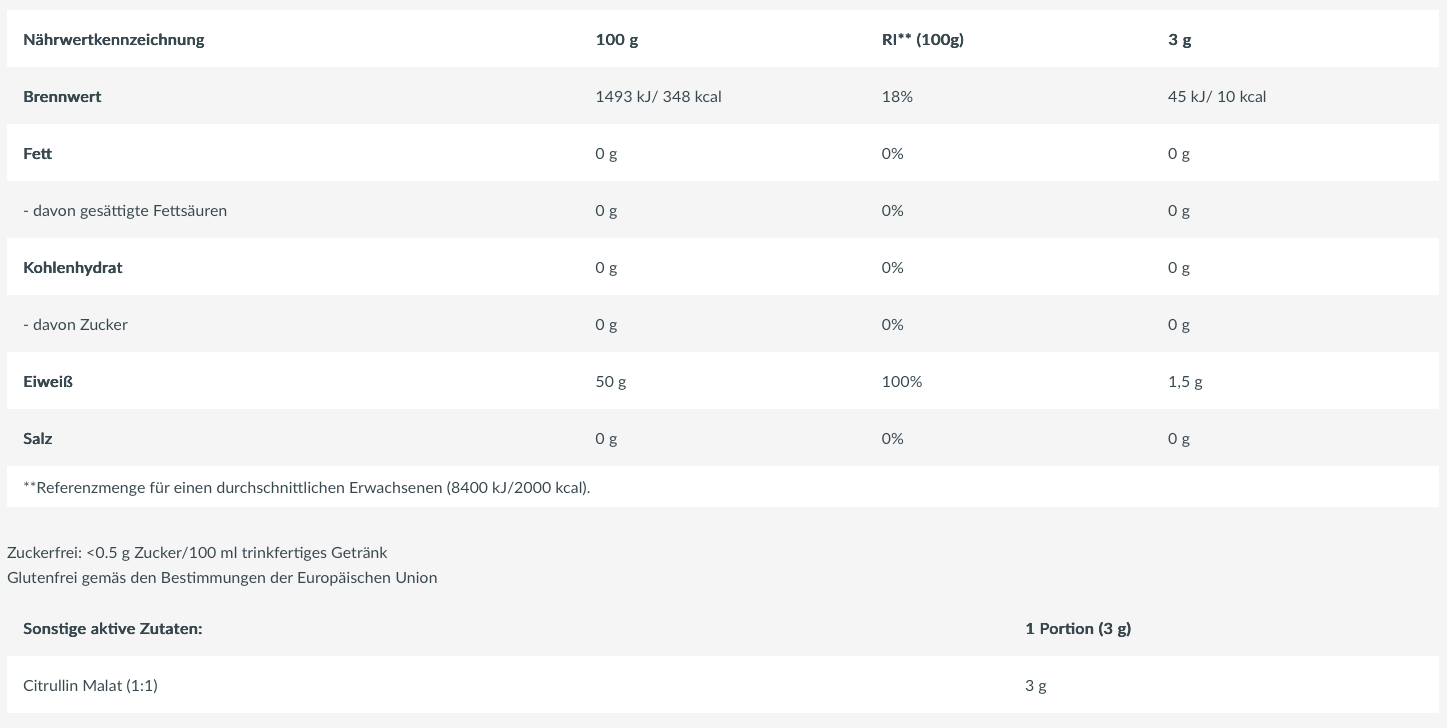Select the davon gesättigte Fettsäuren label
1447x728 pixels.
(x=125, y=211)
